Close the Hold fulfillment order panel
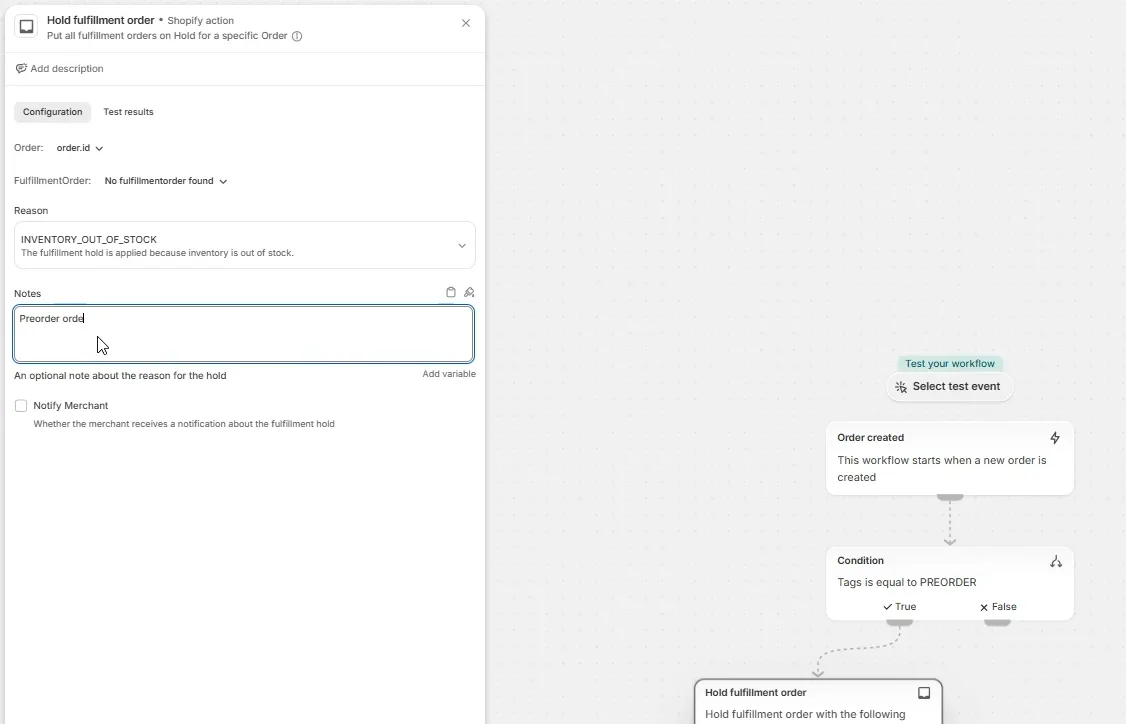Viewport: 1126px width, 724px height. click(466, 23)
